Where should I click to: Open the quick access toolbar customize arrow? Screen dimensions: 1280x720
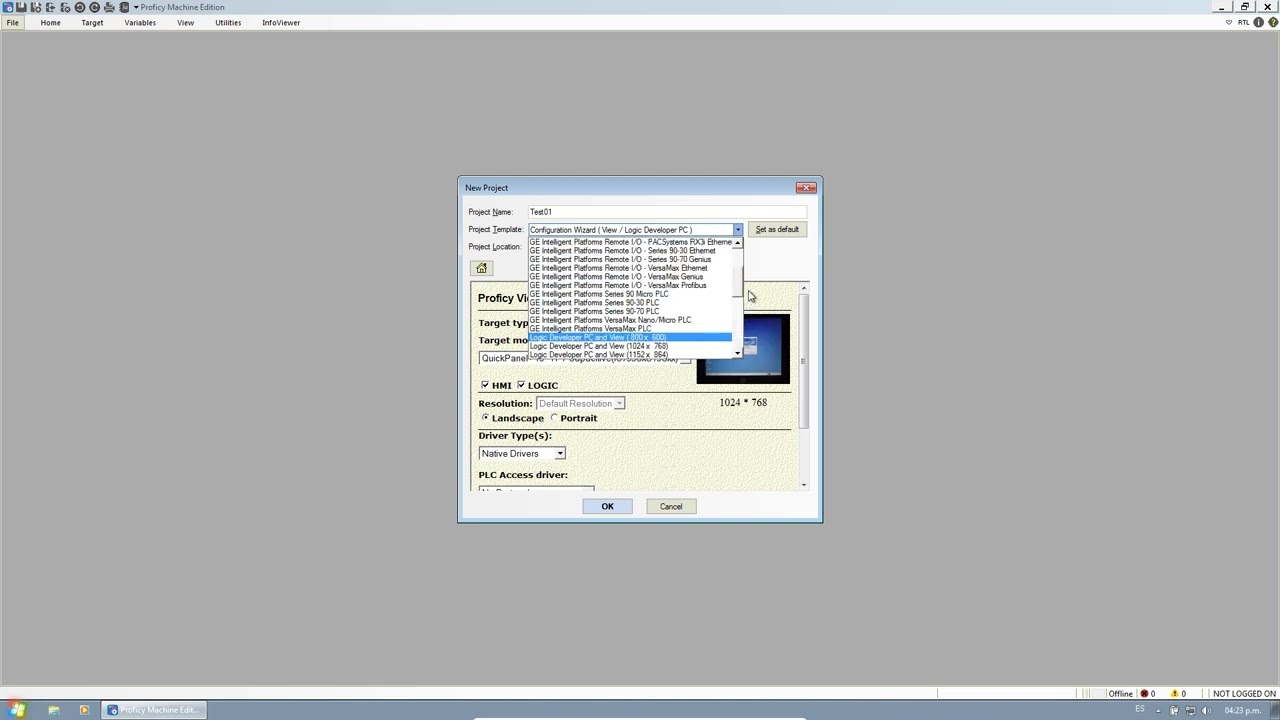[135, 7]
